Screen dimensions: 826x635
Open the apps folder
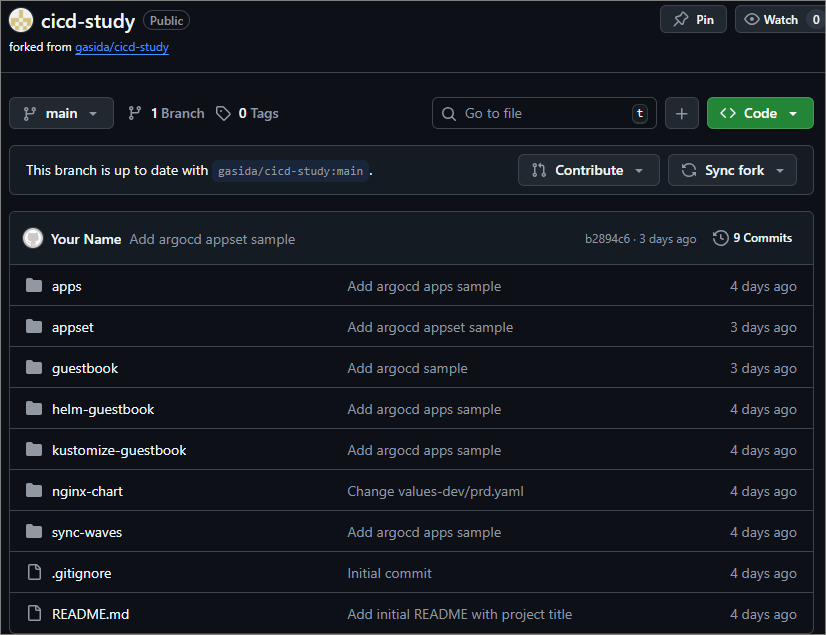point(66,287)
